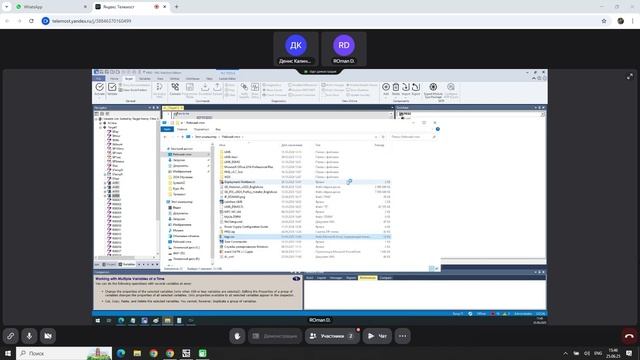Click the browser address bar
Image resolution: width=640 pixels, height=360 pixels.
318,21
